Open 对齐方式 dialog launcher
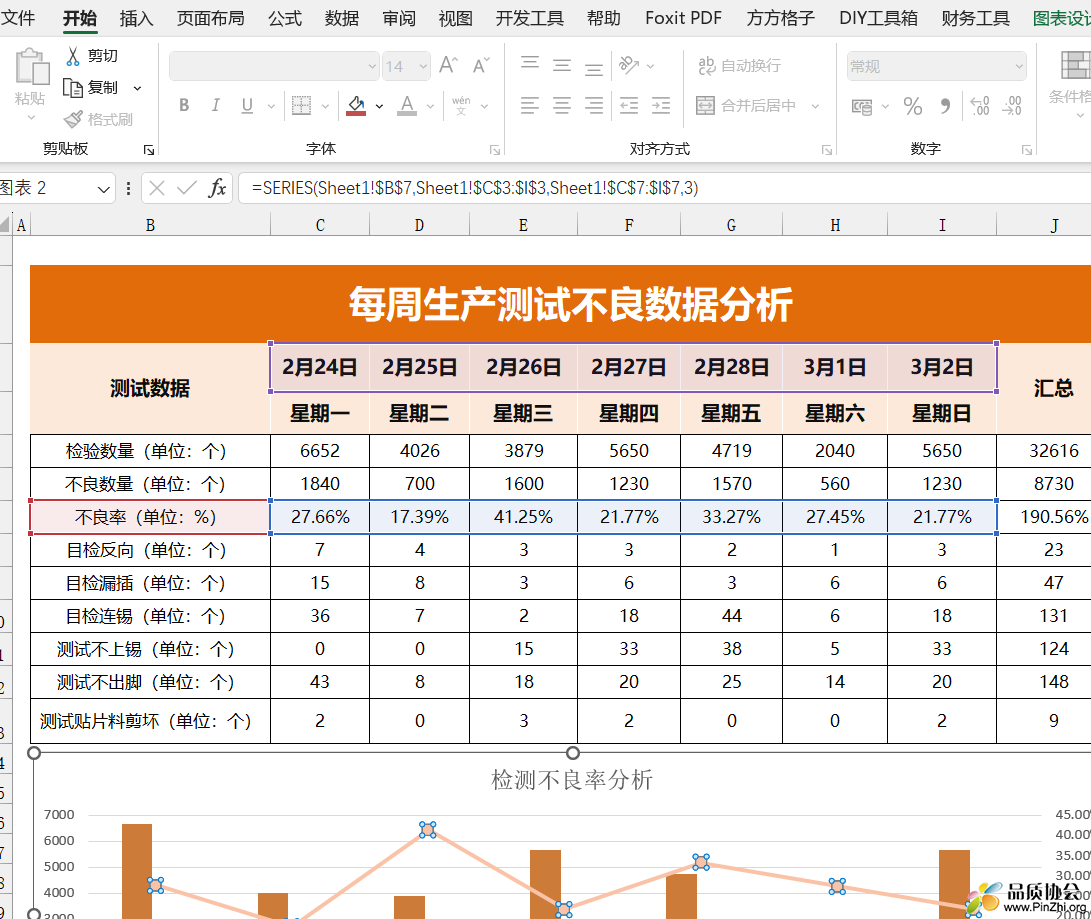The width and height of the screenshot is (1091, 919). pyautogui.click(x=827, y=150)
